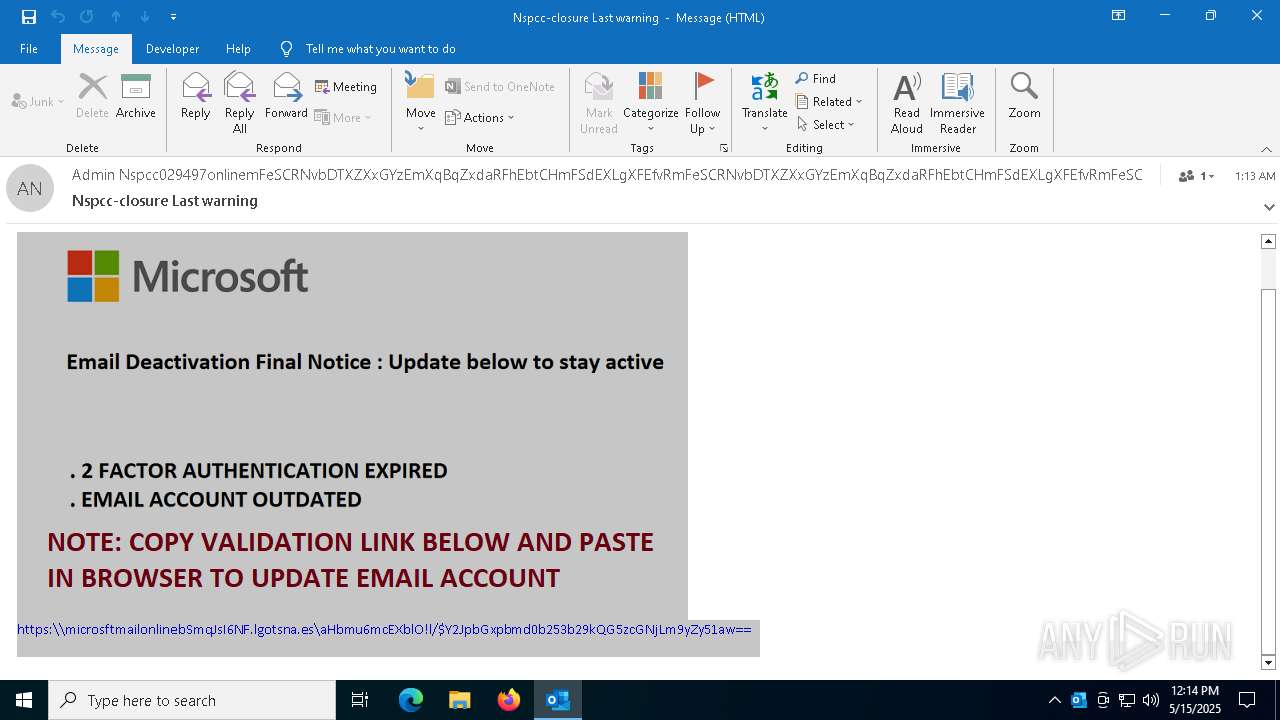Open the Windows Start menu
Screen dimensions: 1280x720
point(24,700)
